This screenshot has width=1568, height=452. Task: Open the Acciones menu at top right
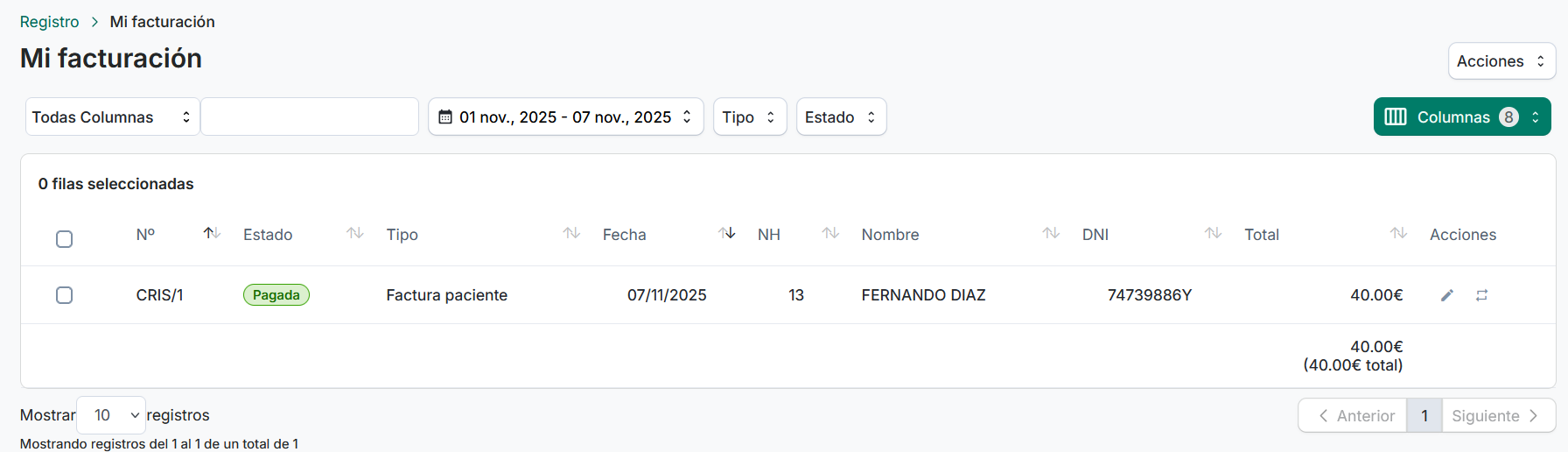click(x=1501, y=61)
